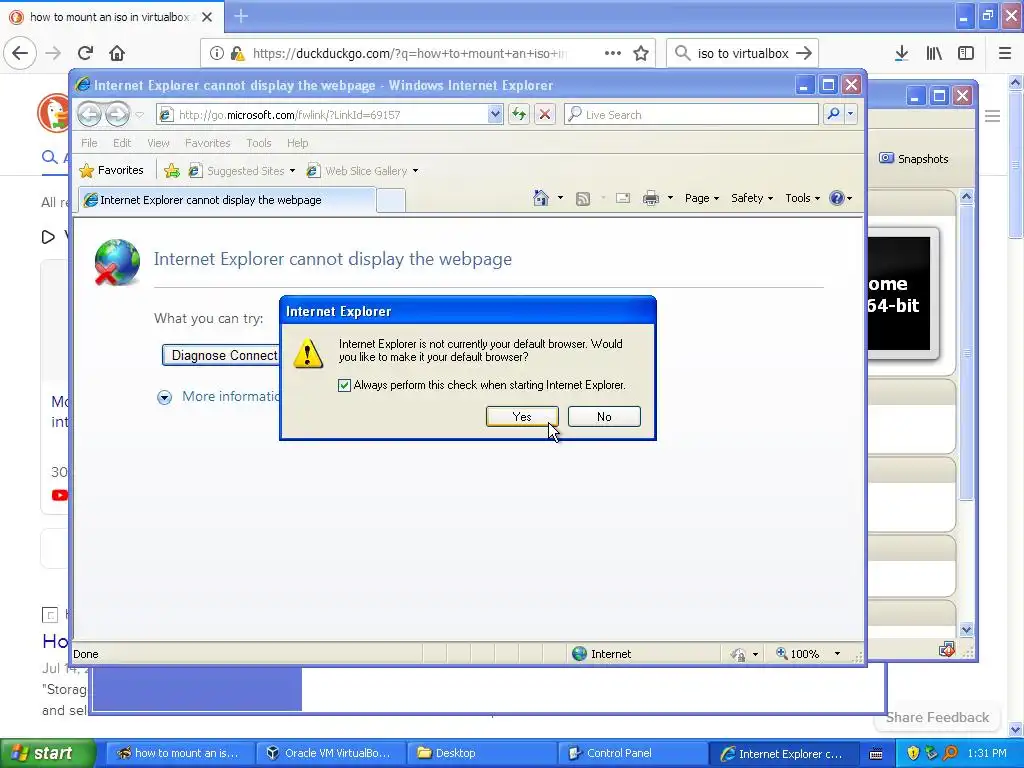This screenshot has height=768, width=1024.
Task: Click the Live Search magnifier button
Action: pyautogui.click(x=833, y=114)
